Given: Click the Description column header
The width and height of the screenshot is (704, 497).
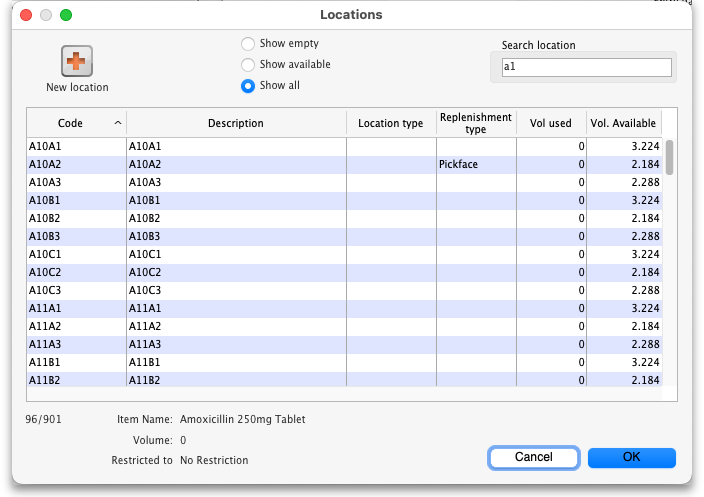Looking at the screenshot, I should pyautogui.click(x=235, y=123).
